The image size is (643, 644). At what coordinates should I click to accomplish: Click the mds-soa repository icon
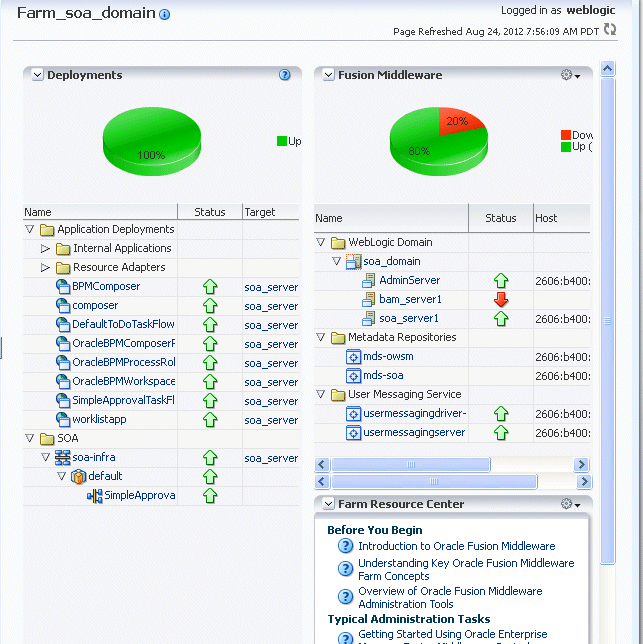point(353,376)
